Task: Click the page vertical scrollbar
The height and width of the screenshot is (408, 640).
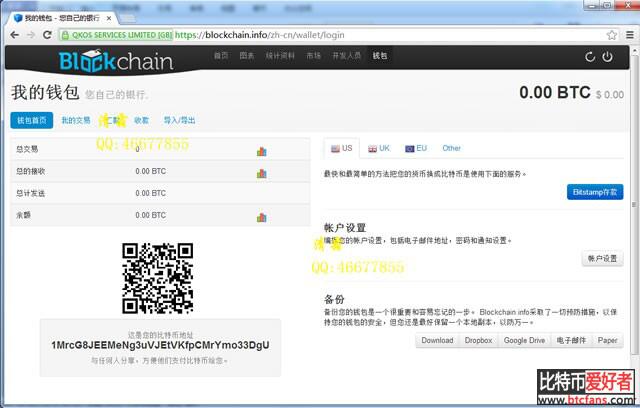Action: click(635, 204)
